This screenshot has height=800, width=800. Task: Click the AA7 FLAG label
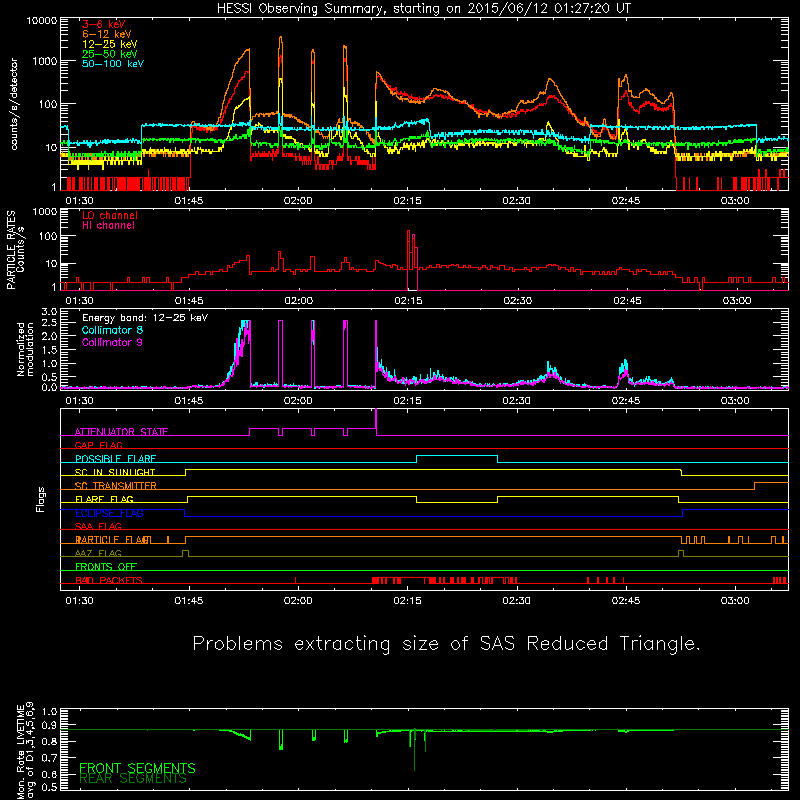point(98,553)
